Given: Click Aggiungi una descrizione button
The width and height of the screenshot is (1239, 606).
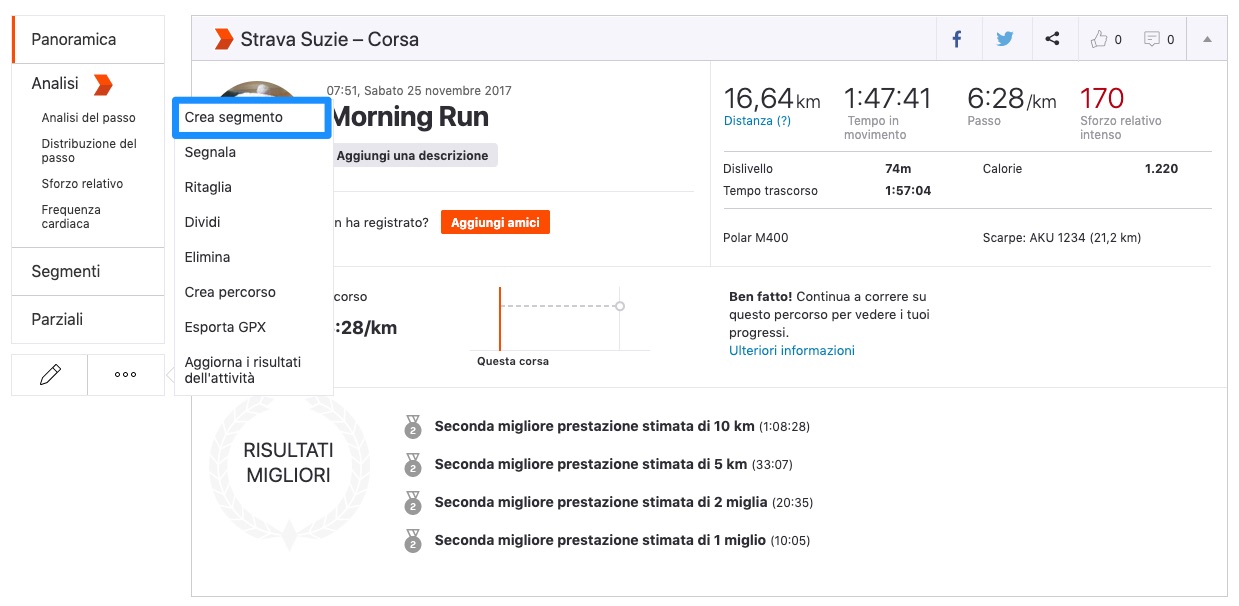Looking at the screenshot, I should click(x=412, y=155).
